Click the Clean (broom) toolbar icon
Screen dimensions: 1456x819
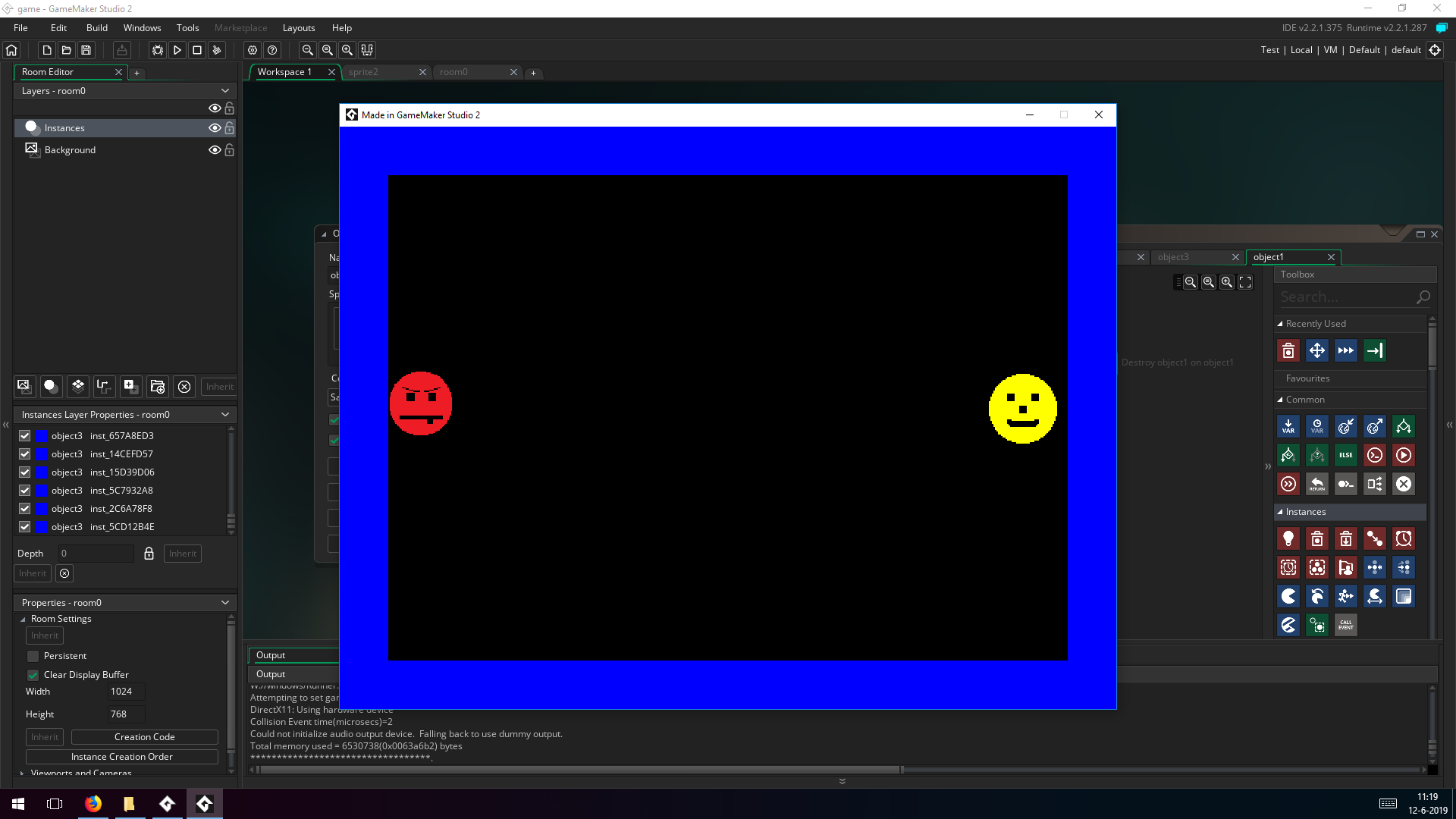pyautogui.click(x=217, y=50)
